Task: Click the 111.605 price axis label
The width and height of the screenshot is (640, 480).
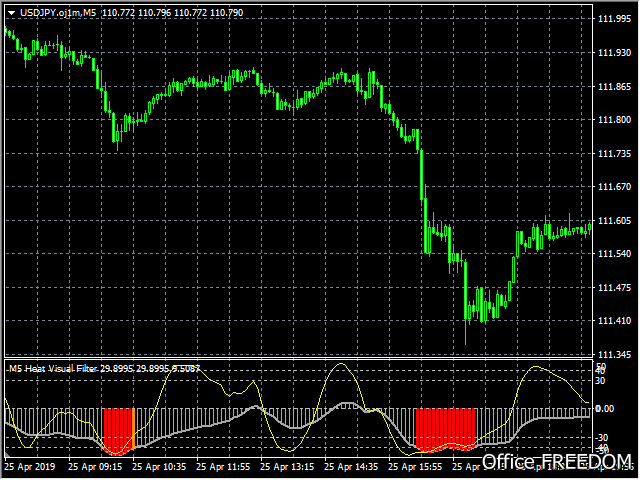Action: [614, 221]
